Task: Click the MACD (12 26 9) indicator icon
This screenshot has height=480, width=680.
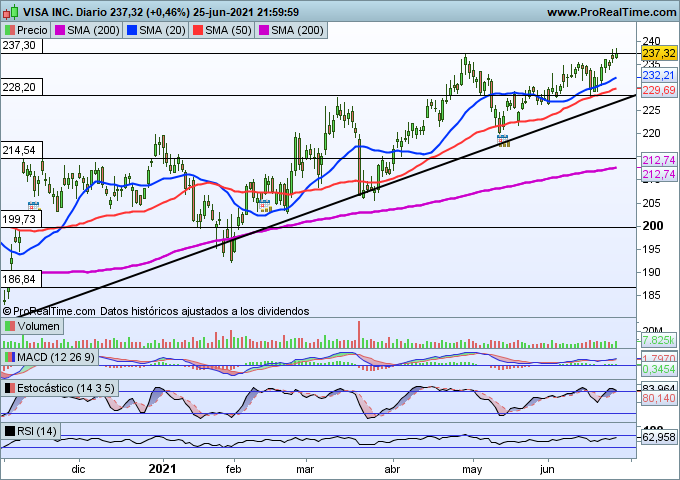Action: [10, 357]
